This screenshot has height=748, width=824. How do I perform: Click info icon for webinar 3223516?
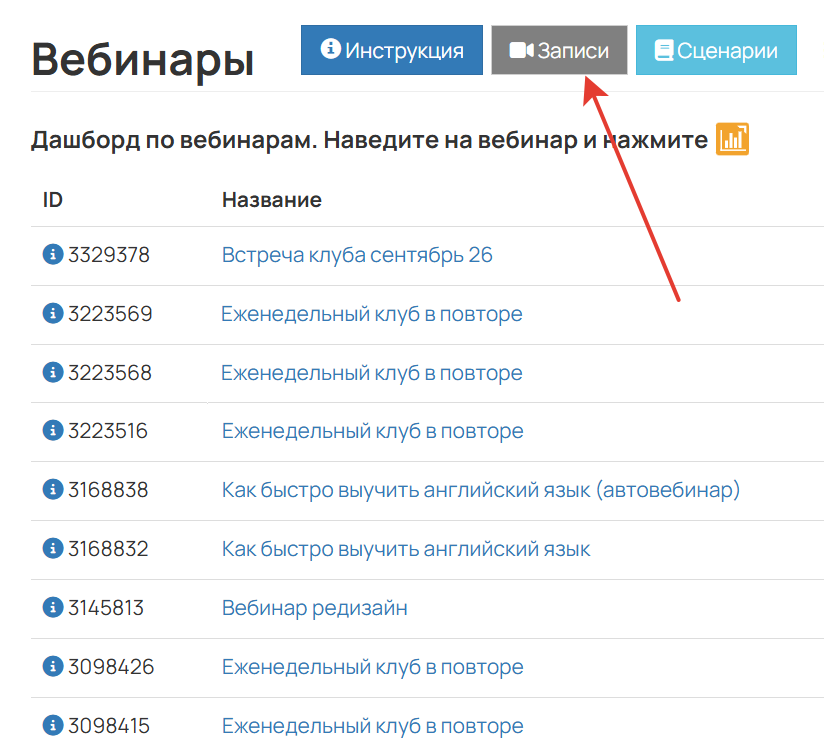tap(53, 431)
